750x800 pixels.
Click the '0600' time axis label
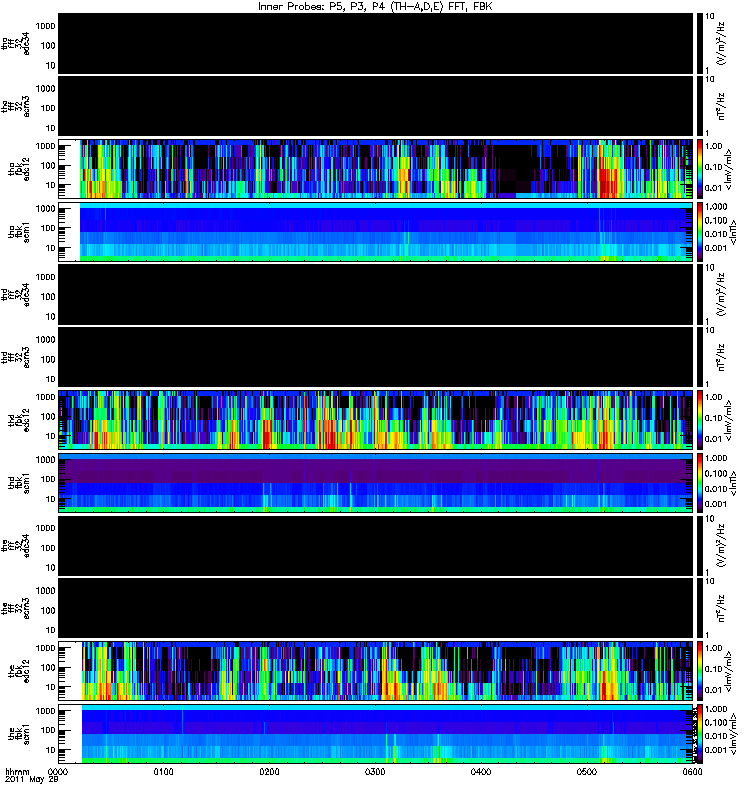[x=692, y=772]
